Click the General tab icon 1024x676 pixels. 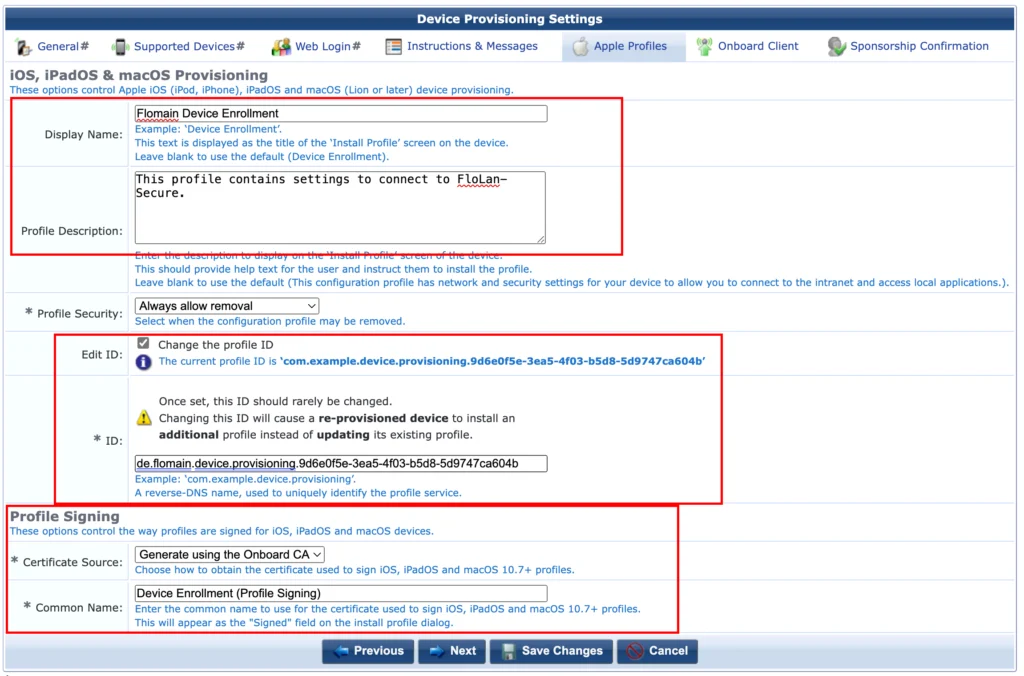click(23, 47)
